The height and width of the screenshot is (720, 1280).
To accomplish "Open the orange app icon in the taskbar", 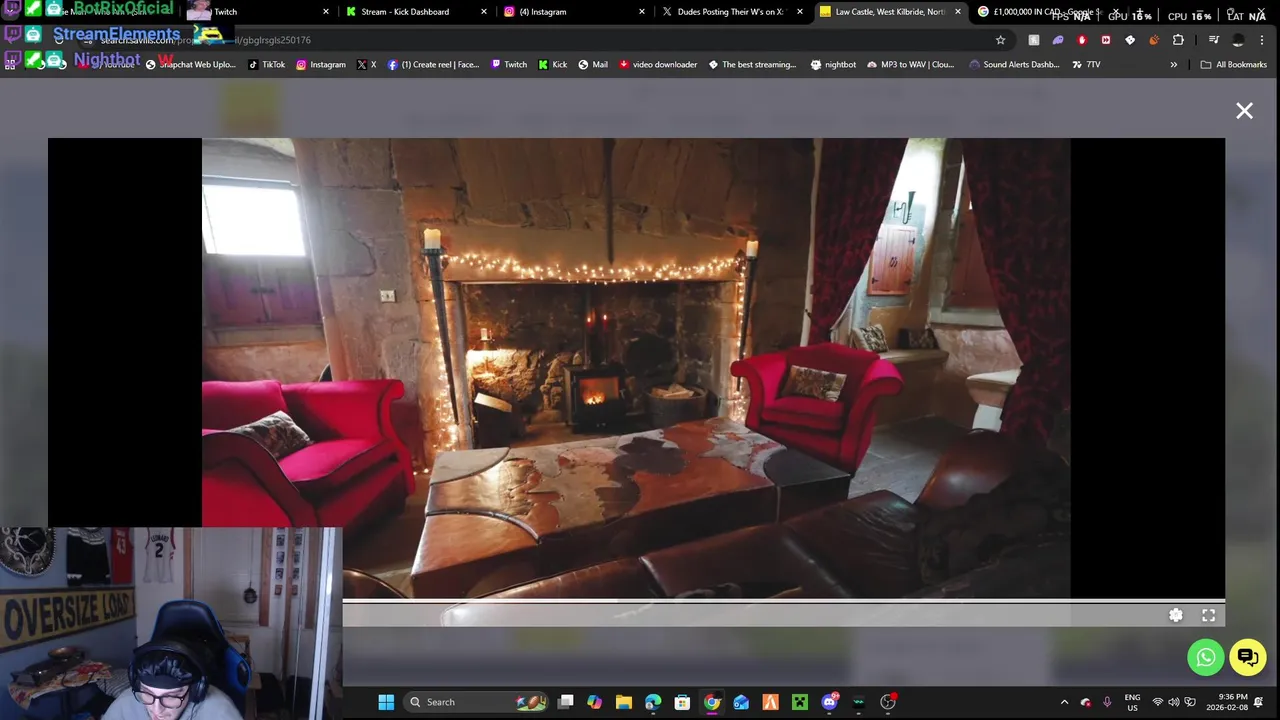I will pyautogui.click(x=770, y=702).
